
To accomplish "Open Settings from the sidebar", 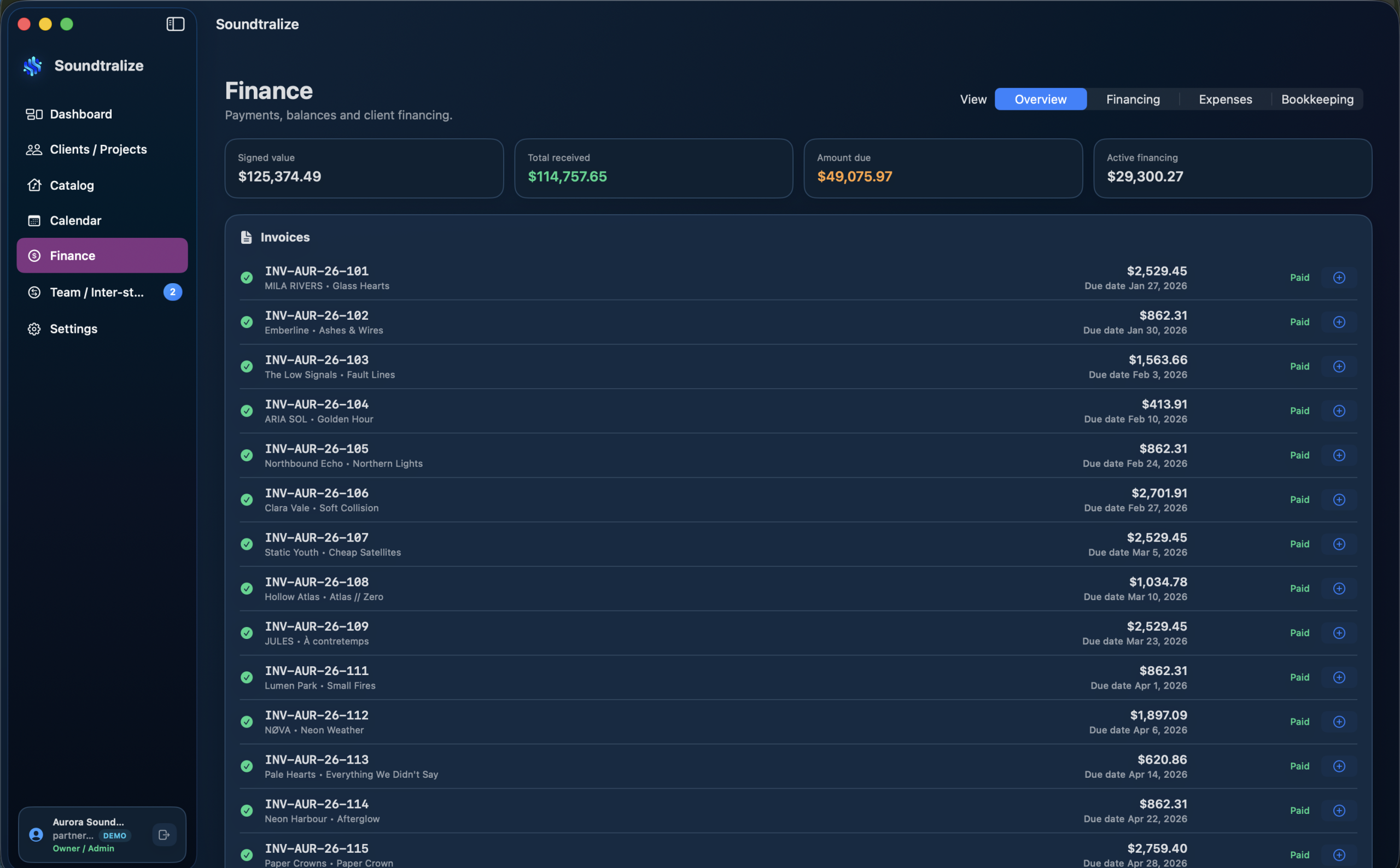I will (102, 329).
